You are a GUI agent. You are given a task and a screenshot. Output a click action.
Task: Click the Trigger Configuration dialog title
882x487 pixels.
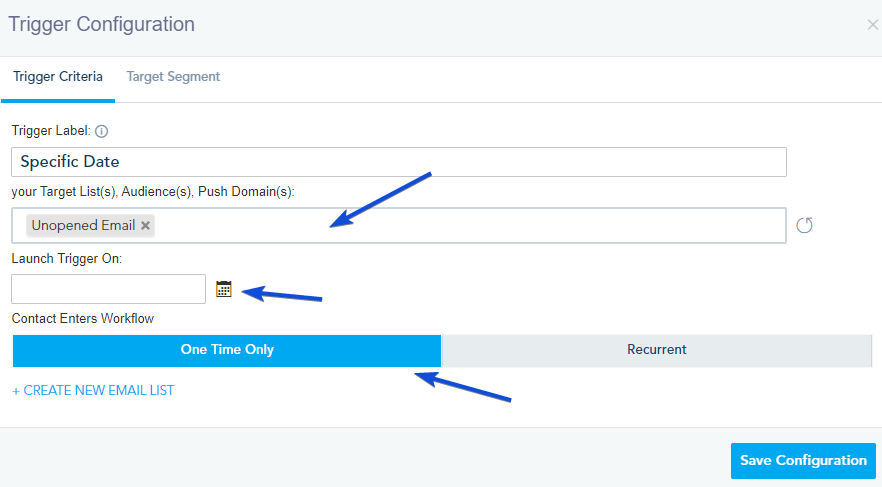(x=102, y=24)
